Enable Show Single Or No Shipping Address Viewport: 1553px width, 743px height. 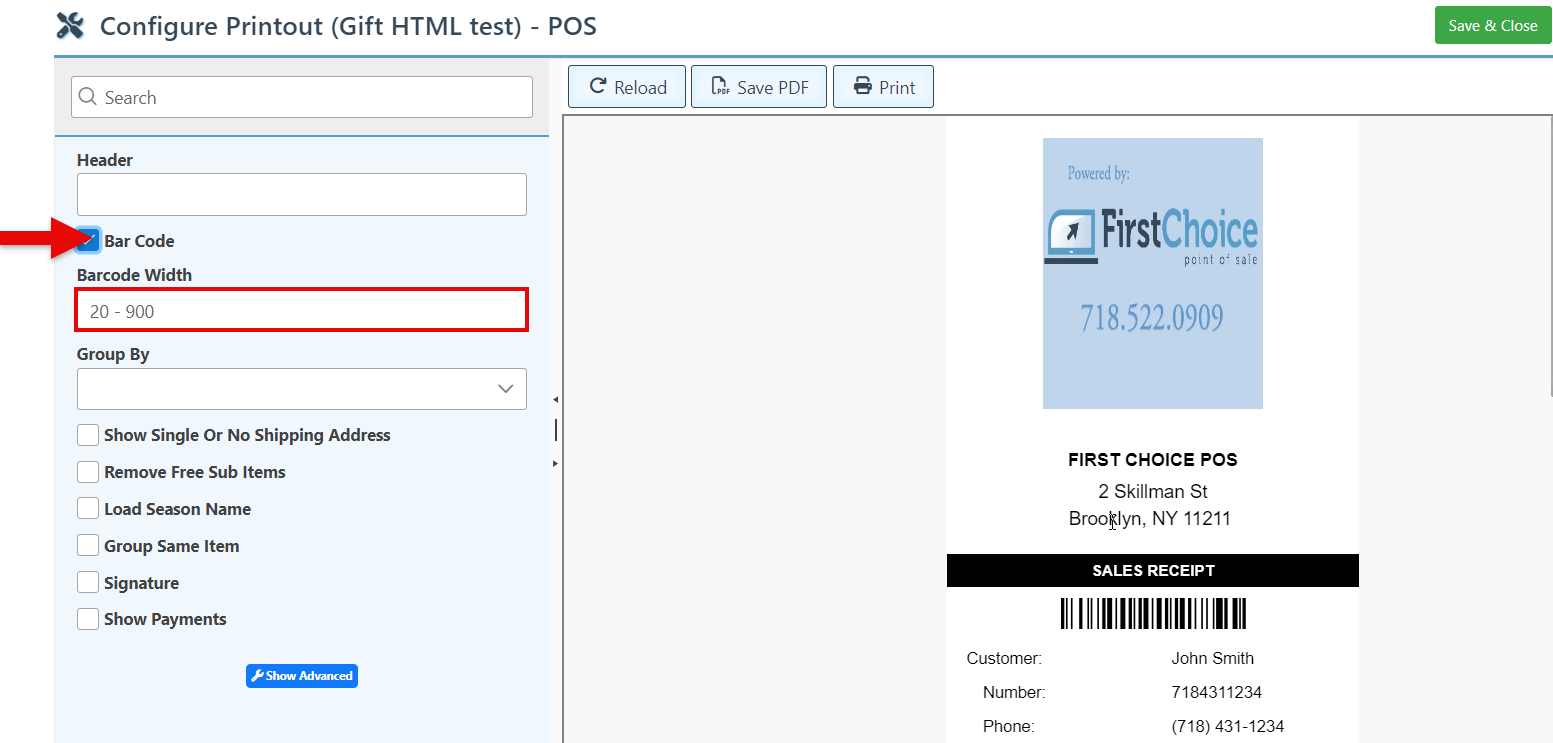click(88, 435)
